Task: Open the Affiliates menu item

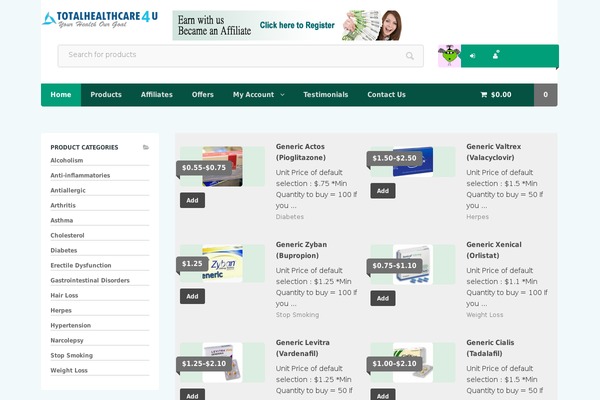Action: [157, 95]
